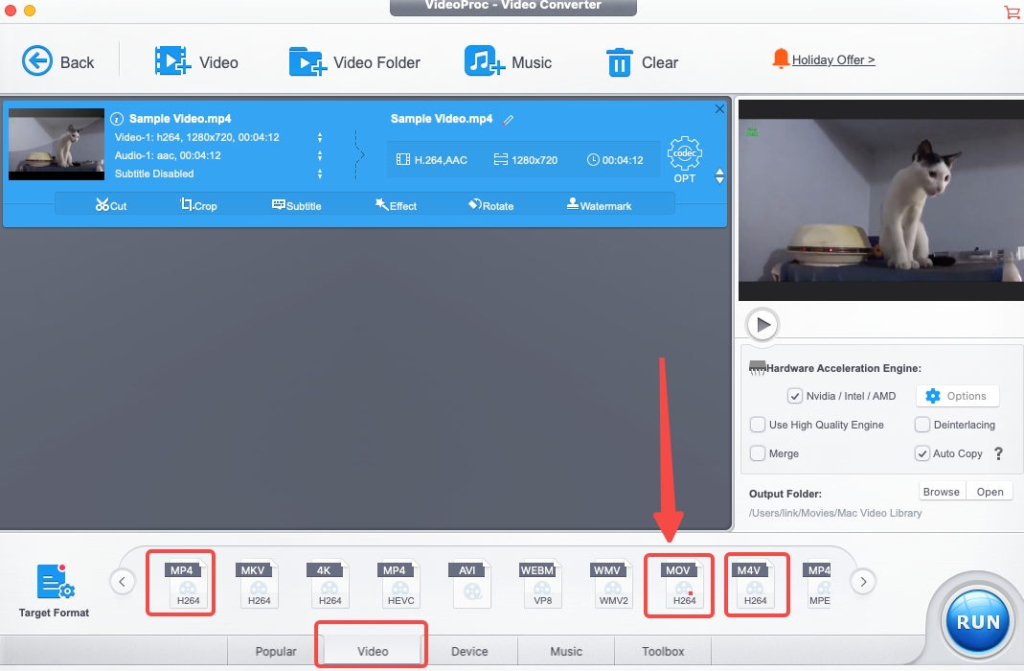This screenshot has width=1024, height=671.
Task: Switch to the Toolbox tab
Action: tap(663, 650)
